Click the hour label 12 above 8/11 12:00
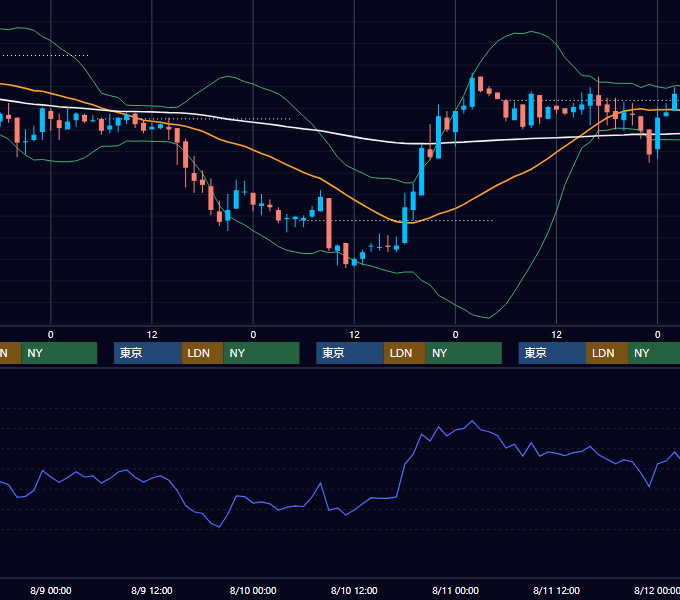 556,335
